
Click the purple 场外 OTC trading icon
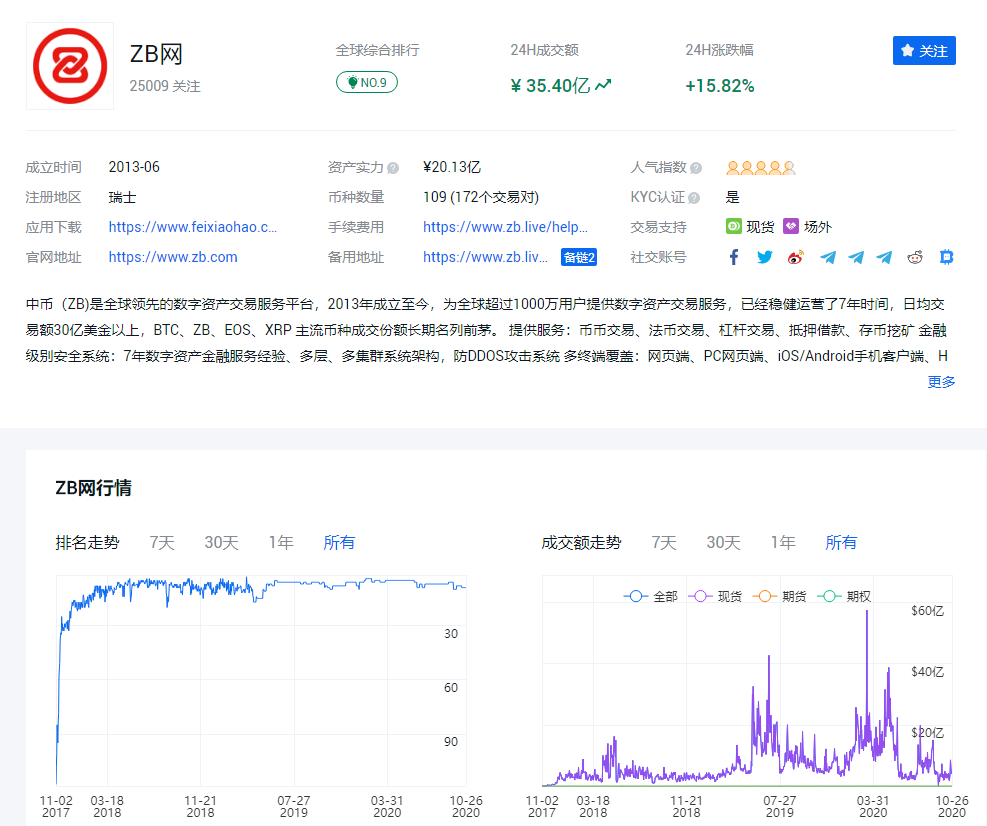pos(791,226)
